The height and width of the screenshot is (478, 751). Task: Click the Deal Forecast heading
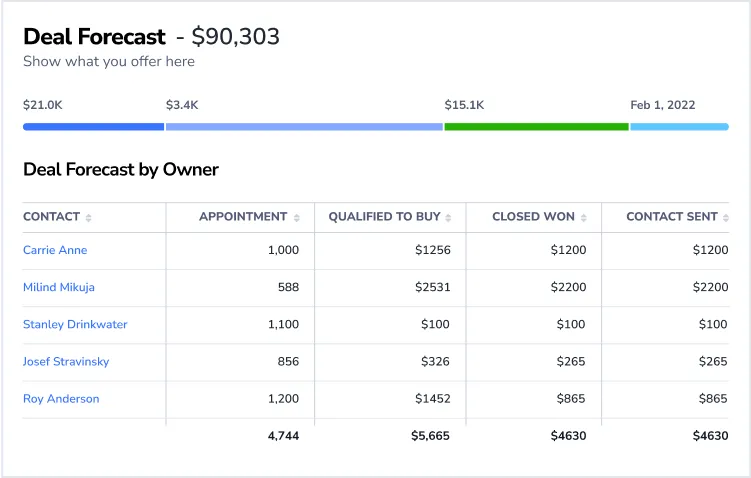[94, 37]
